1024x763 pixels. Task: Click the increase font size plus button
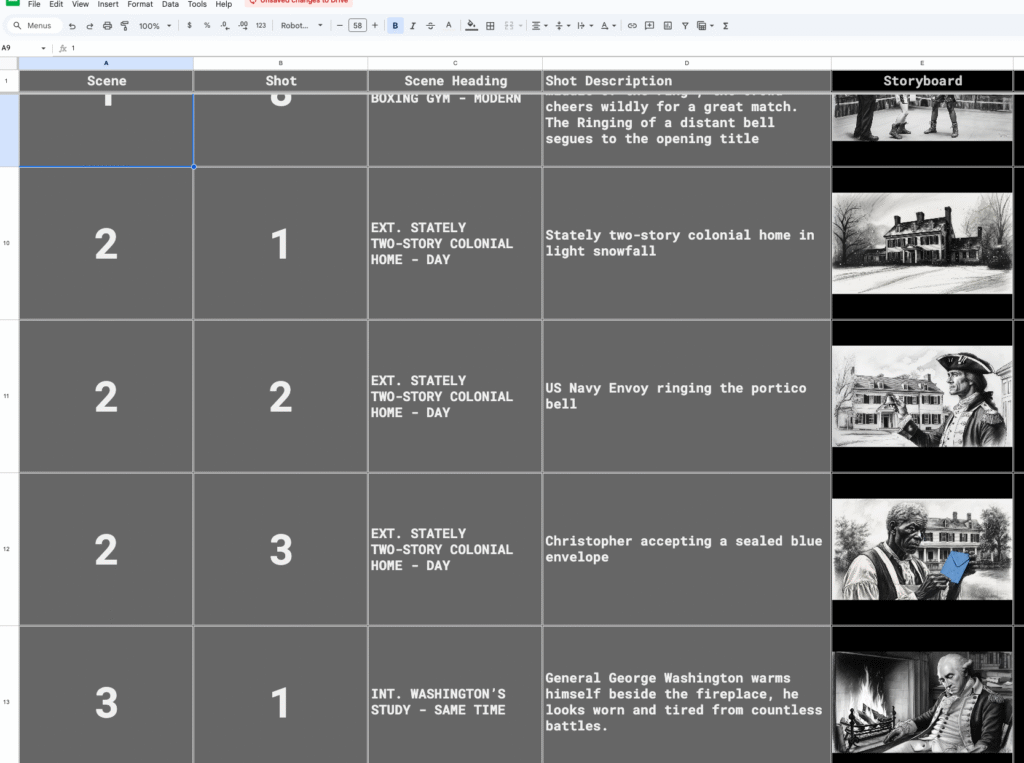pos(375,26)
